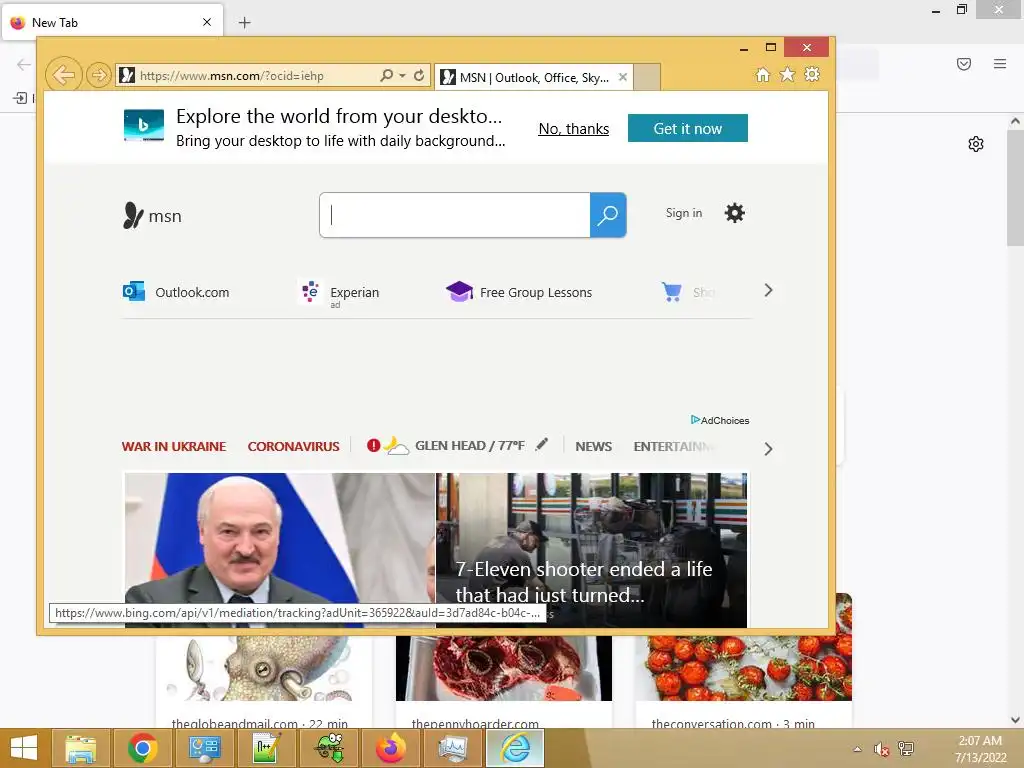This screenshot has width=1024, height=768.
Task: Click the Firefox back arrow
Action: click(24, 64)
